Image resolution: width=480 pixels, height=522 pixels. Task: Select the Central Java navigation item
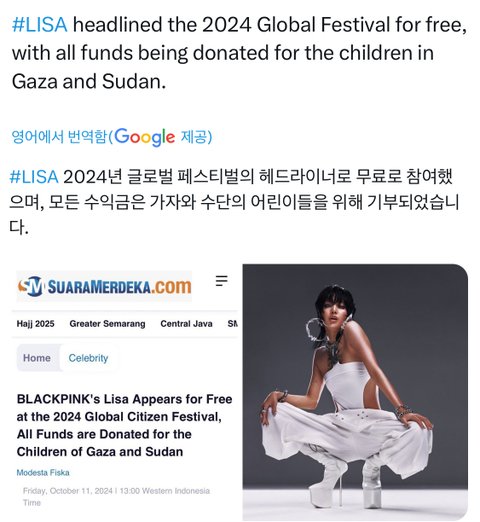pyautogui.click(x=186, y=324)
